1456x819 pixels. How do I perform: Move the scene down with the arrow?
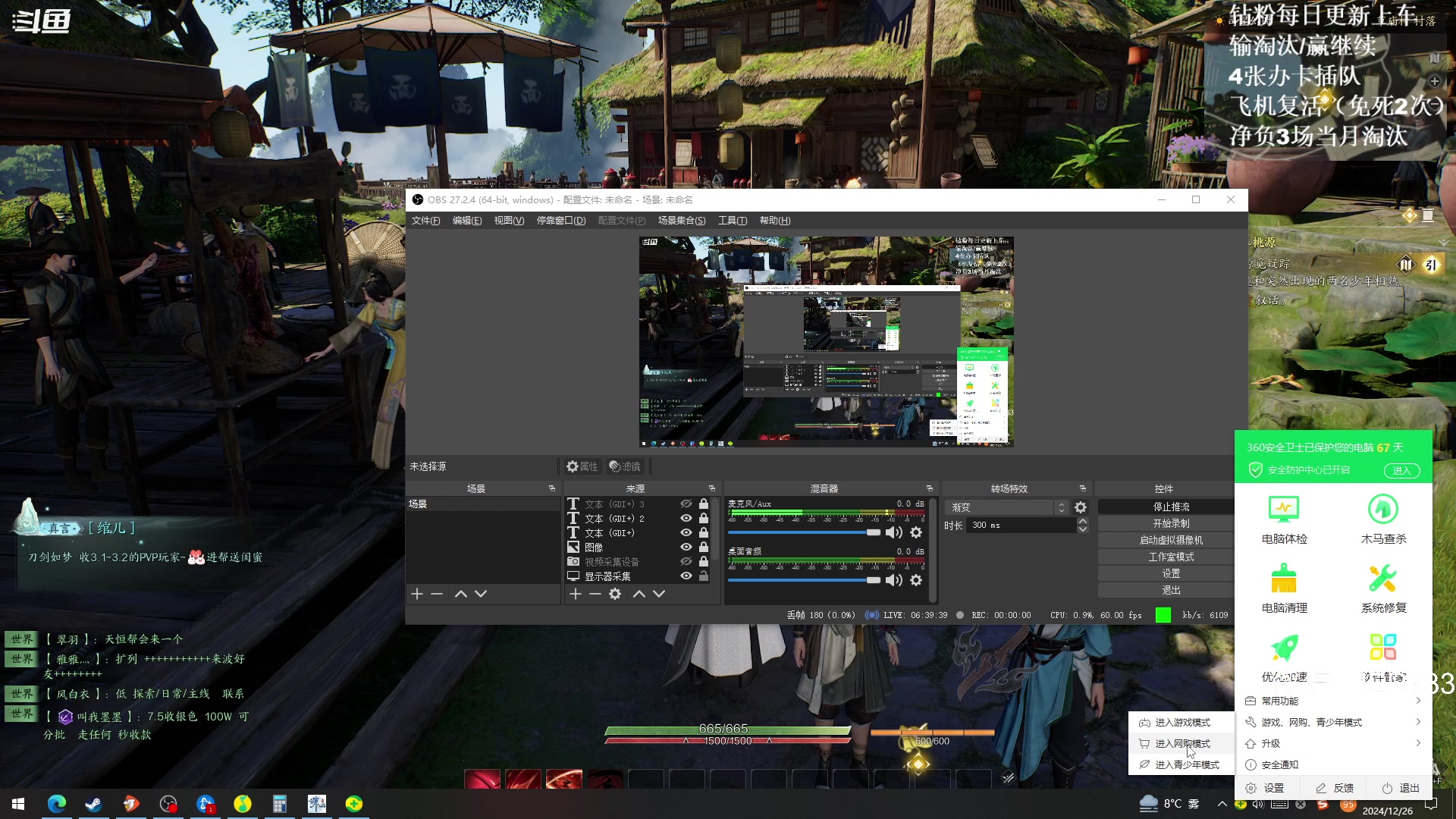481,594
